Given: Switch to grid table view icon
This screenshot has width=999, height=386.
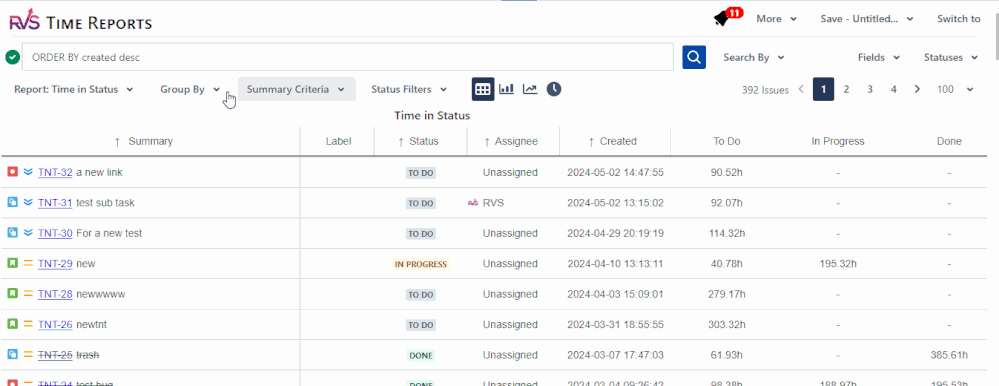Looking at the screenshot, I should 483,89.
